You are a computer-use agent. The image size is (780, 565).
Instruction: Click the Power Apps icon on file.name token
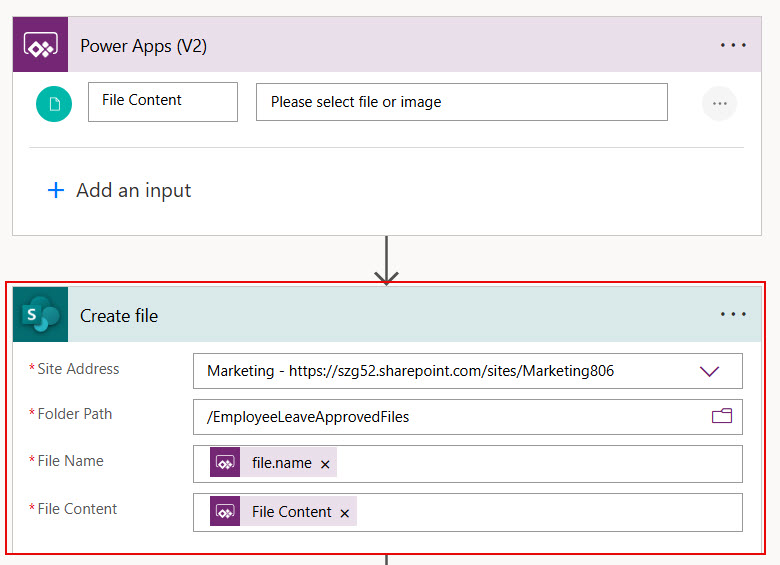tap(225, 463)
